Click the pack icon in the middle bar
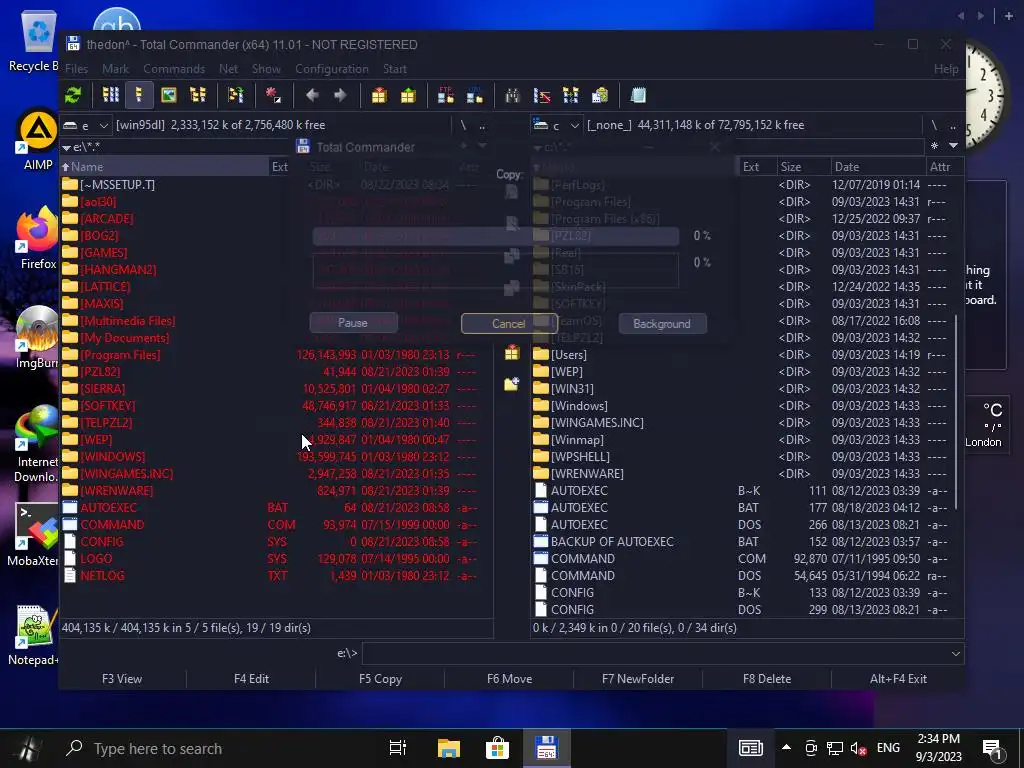Image resolution: width=1024 pixels, height=768 pixels. (512, 353)
